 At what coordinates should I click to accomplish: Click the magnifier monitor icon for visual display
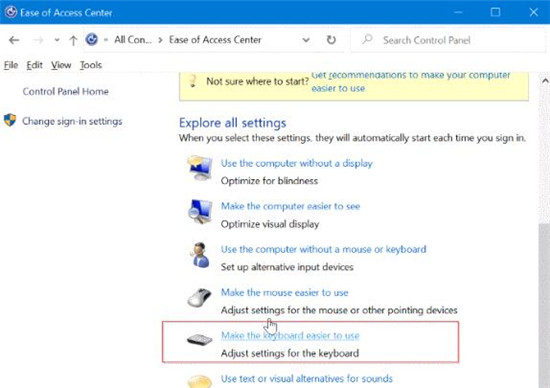(200, 212)
